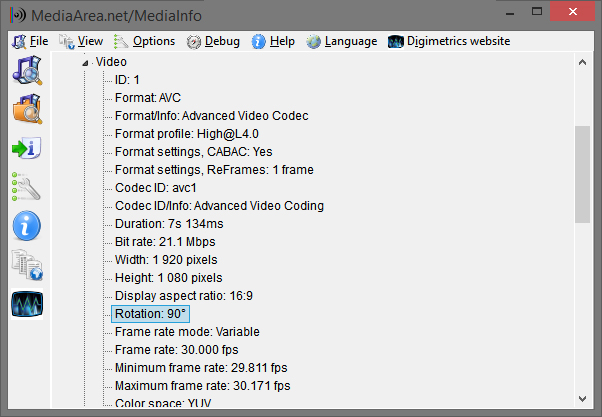Select Format settings, CABAC: Yes row

point(194,152)
